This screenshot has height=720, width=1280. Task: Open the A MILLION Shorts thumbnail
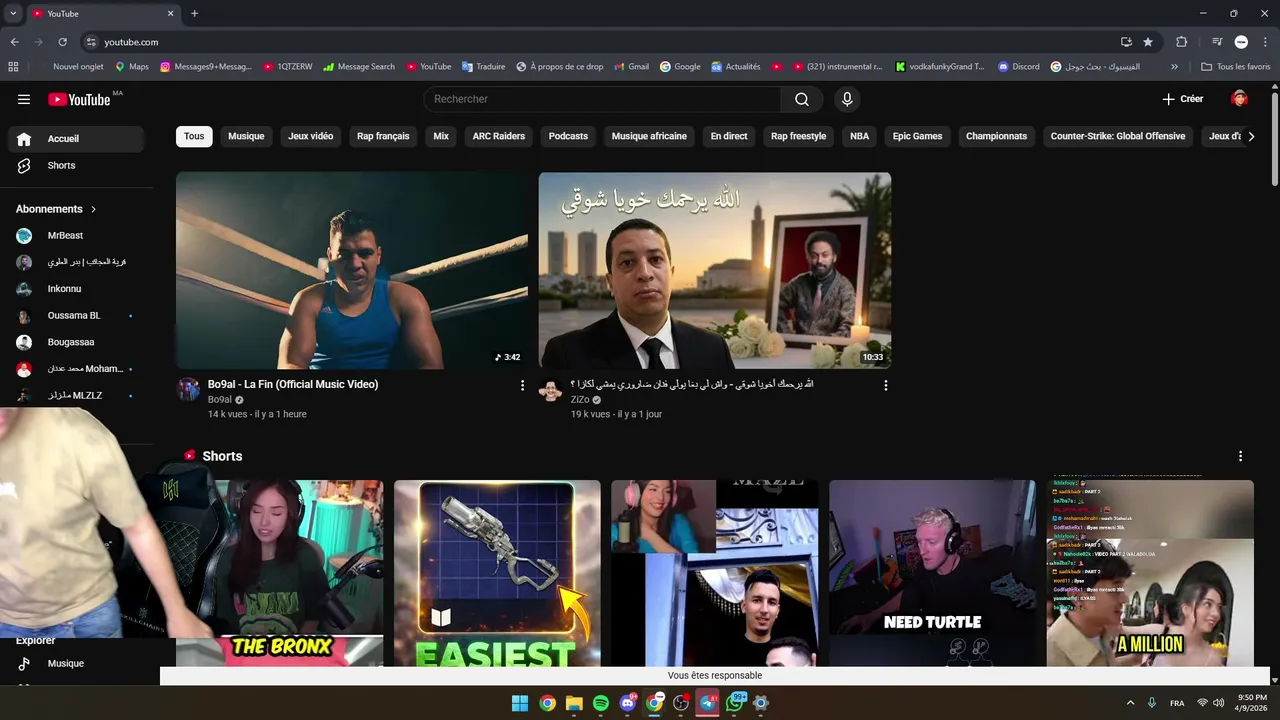tap(1150, 573)
